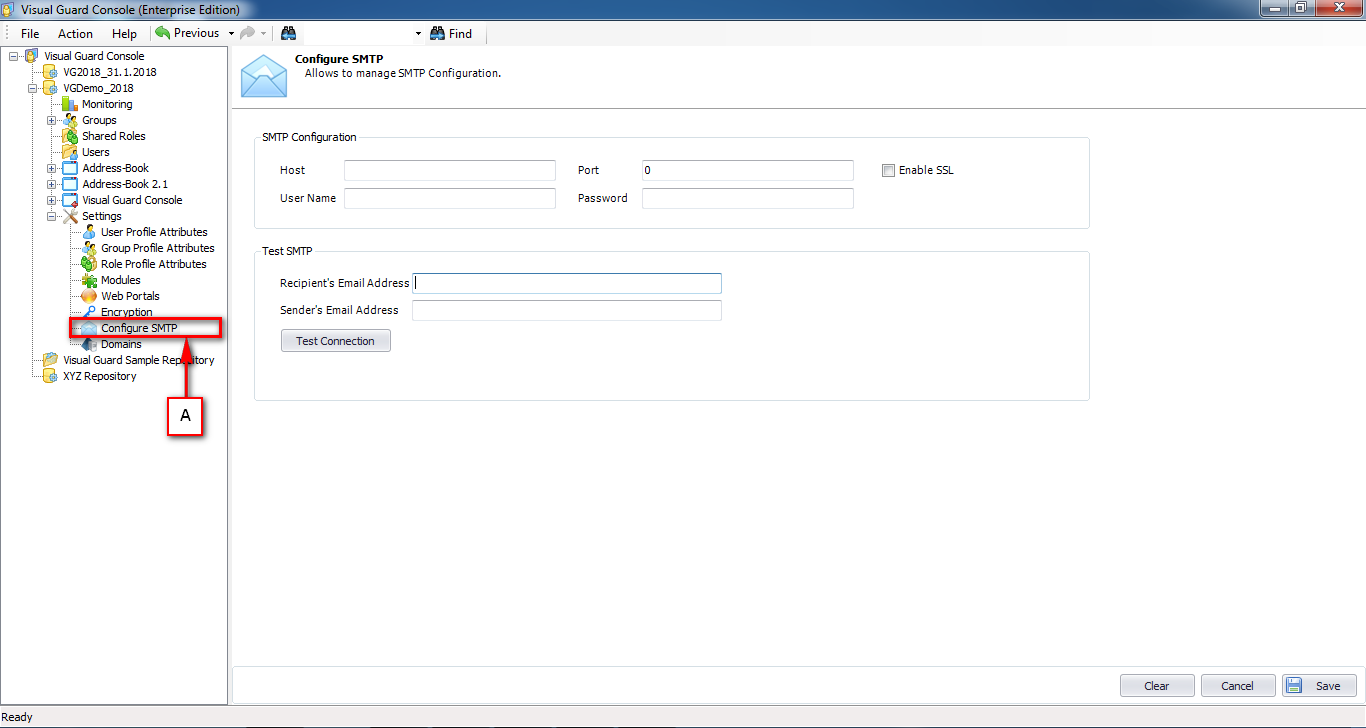
Task: Select the Encryption key icon
Action: point(88,311)
